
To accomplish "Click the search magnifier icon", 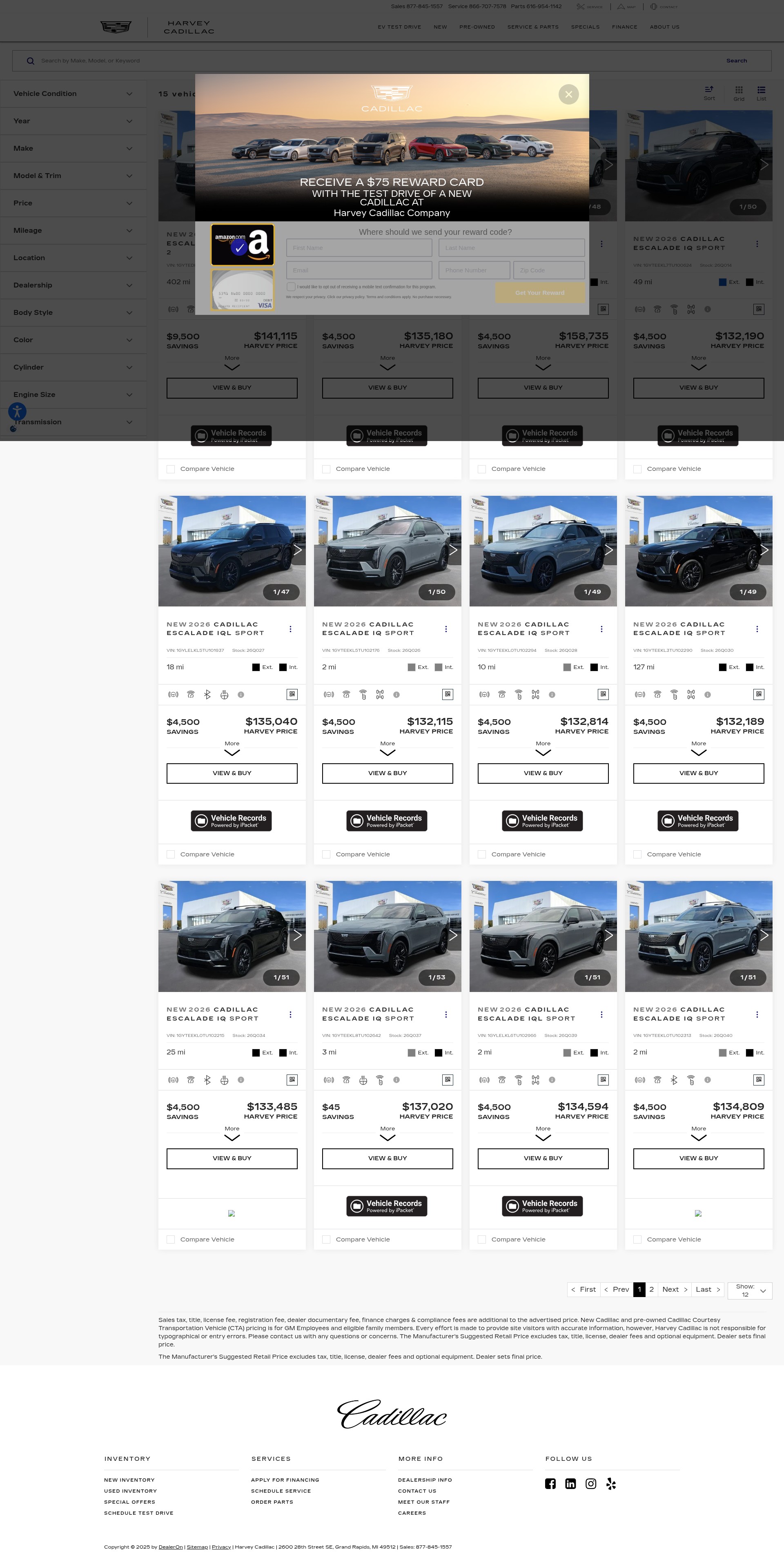I will 30,61.
